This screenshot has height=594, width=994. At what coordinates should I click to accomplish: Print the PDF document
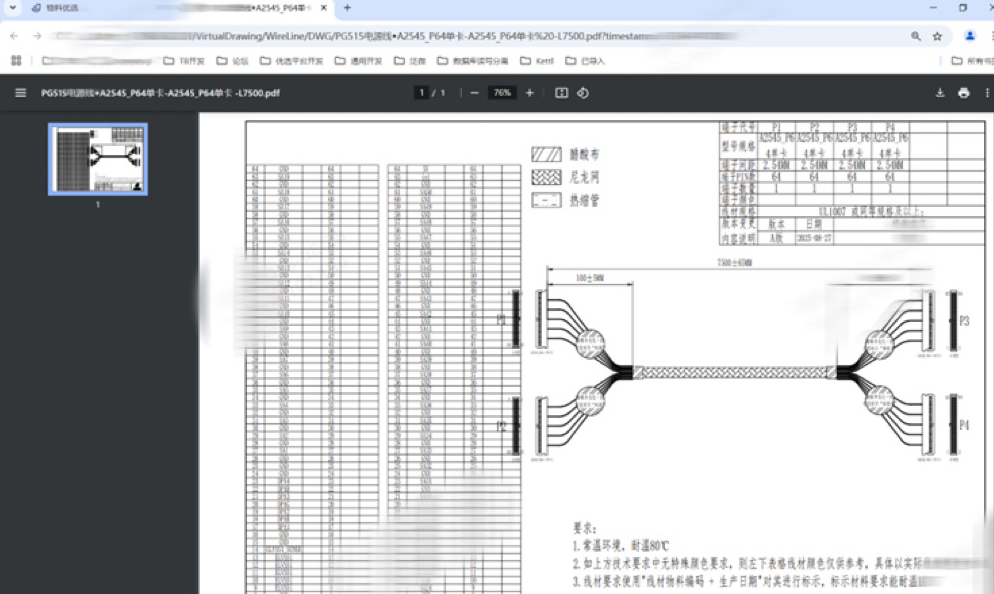pyautogui.click(x=963, y=93)
